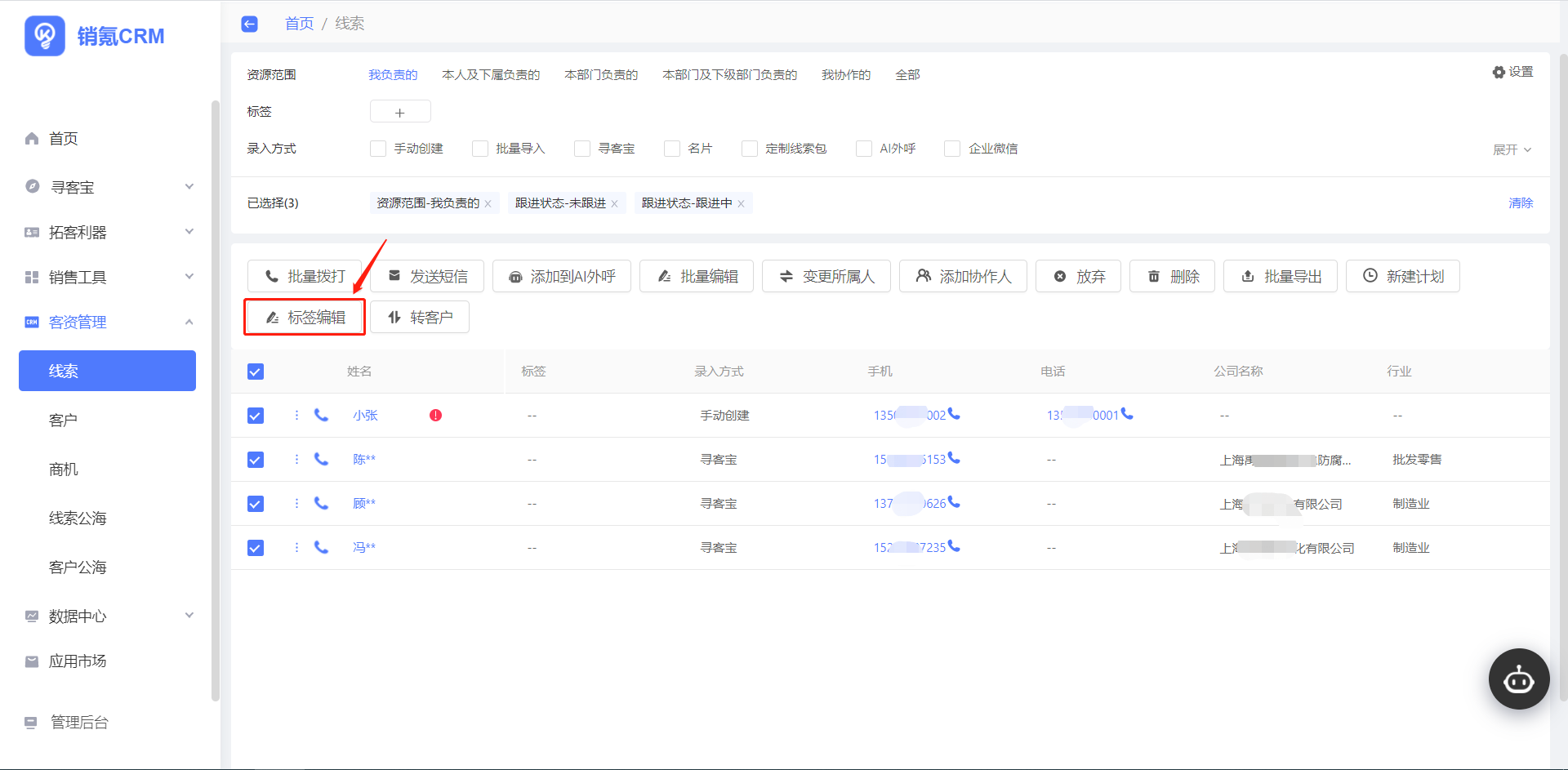The height and width of the screenshot is (770, 1568).
Task: Remove 跟进状态-未跟进 filter tag
Action: 614,204
